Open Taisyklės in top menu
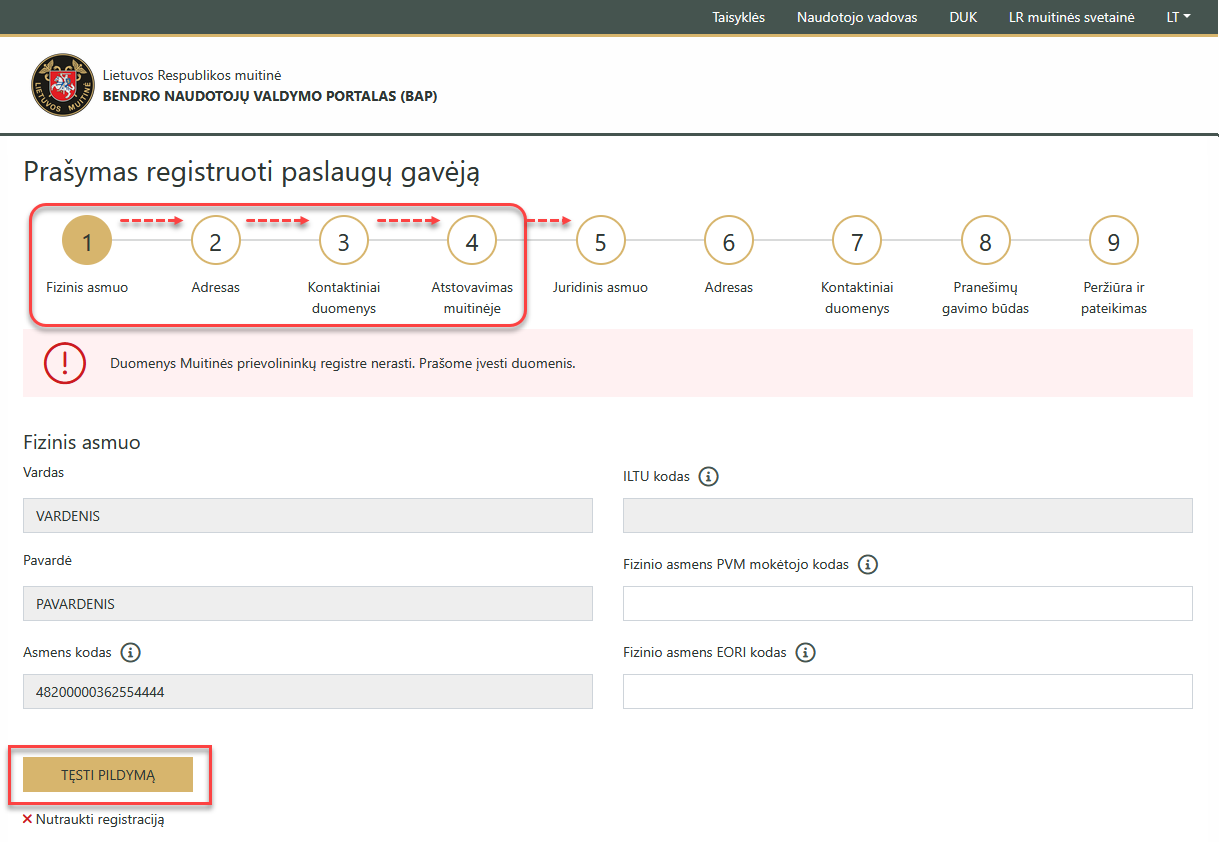 click(x=738, y=17)
